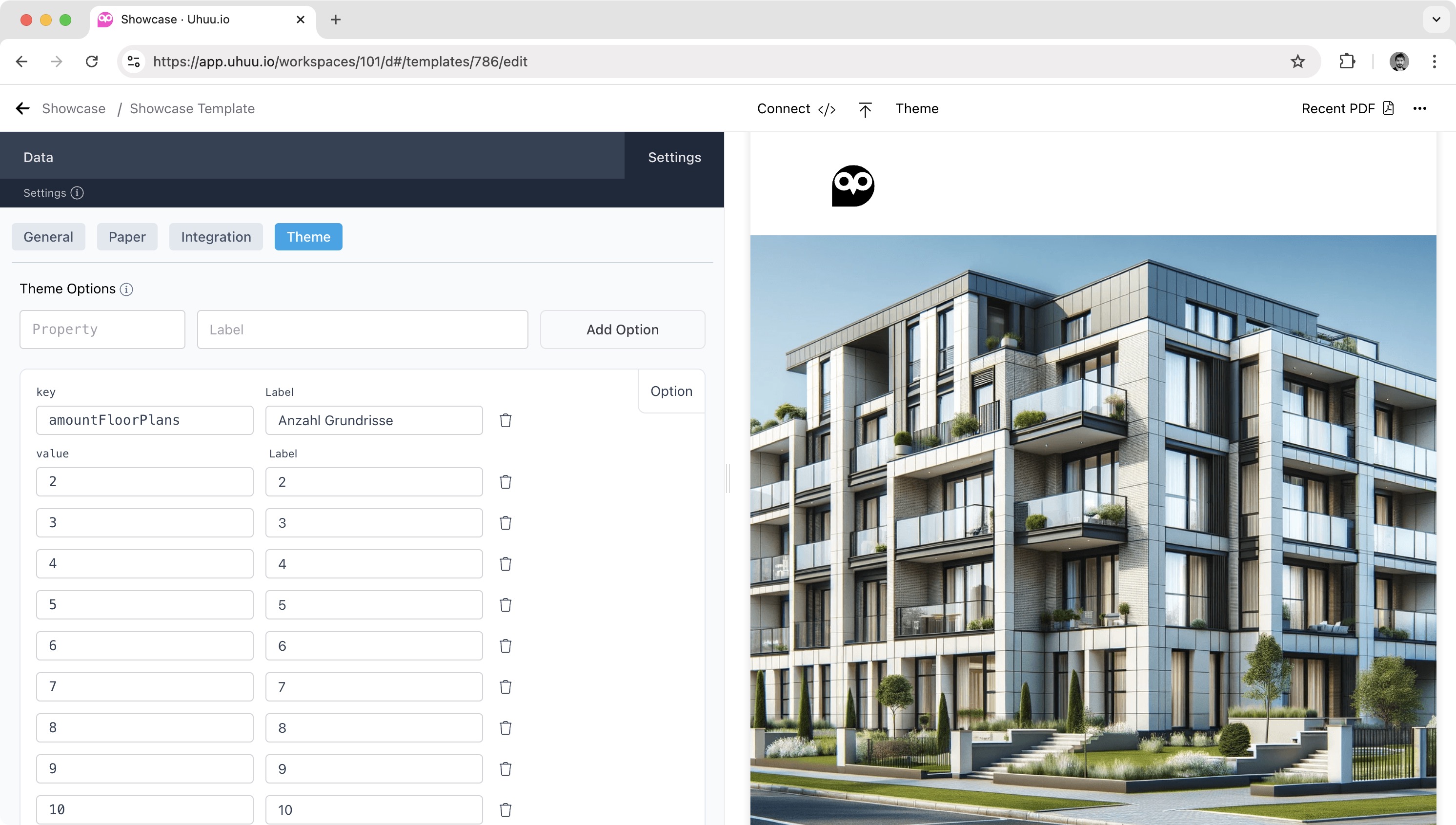The image size is (1456, 825).
Task: Click the Add Option button
Action: [x=622, y=329]
